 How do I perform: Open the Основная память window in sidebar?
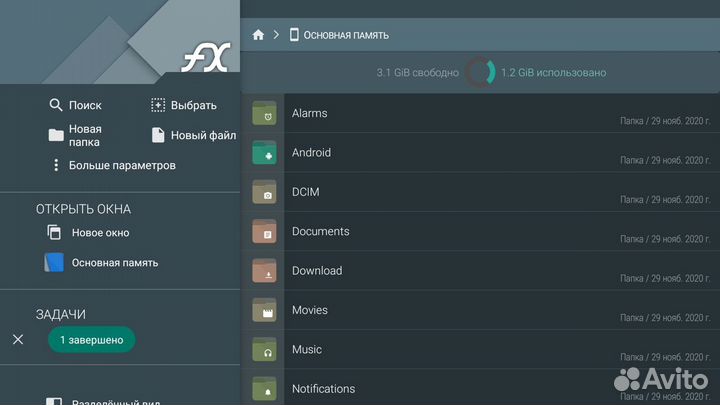[x=114, y=263]
